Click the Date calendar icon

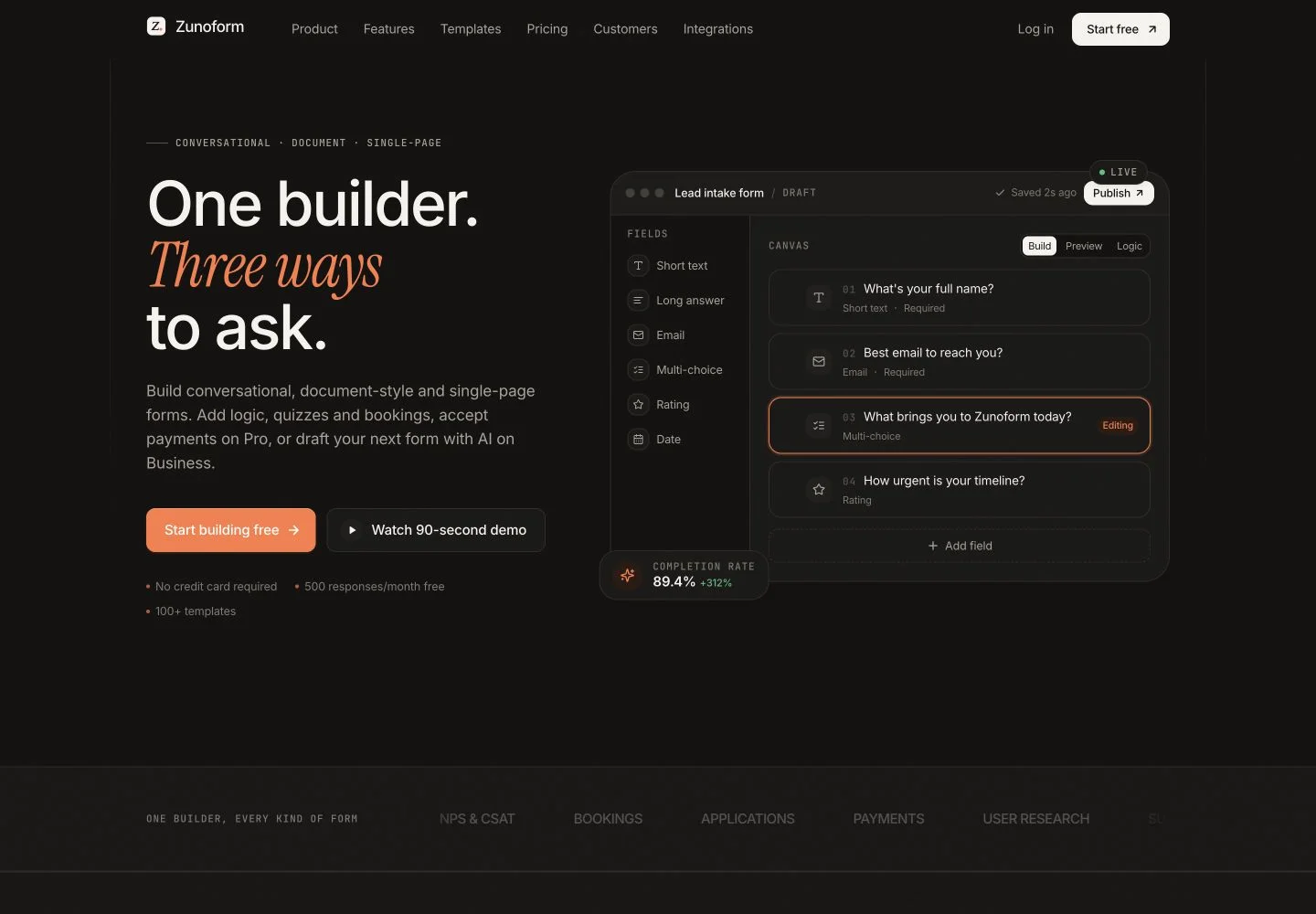638,440
